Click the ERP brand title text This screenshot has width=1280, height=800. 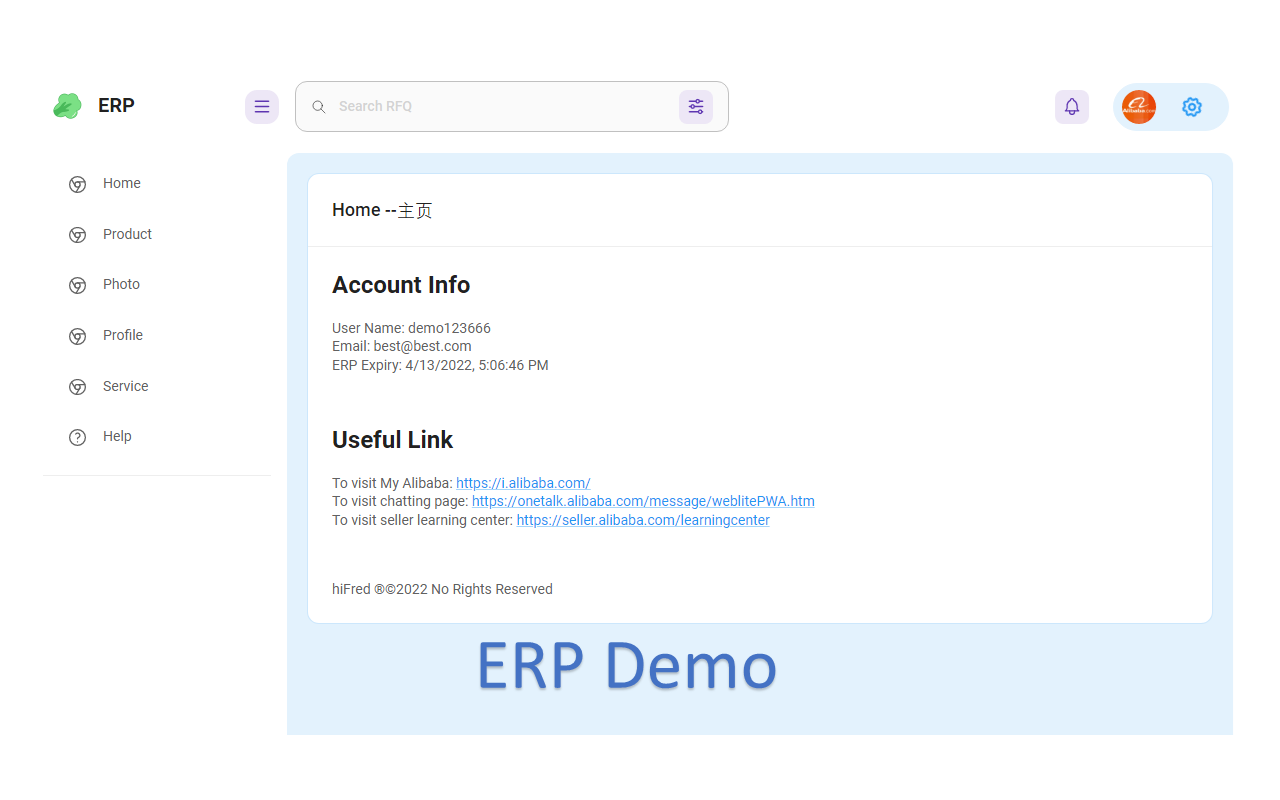pos(116,106)
